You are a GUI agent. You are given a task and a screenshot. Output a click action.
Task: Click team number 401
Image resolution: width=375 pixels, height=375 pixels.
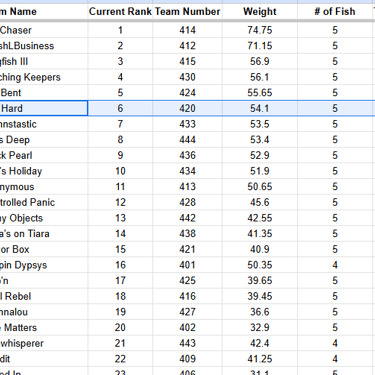click(x=187, y=265)
